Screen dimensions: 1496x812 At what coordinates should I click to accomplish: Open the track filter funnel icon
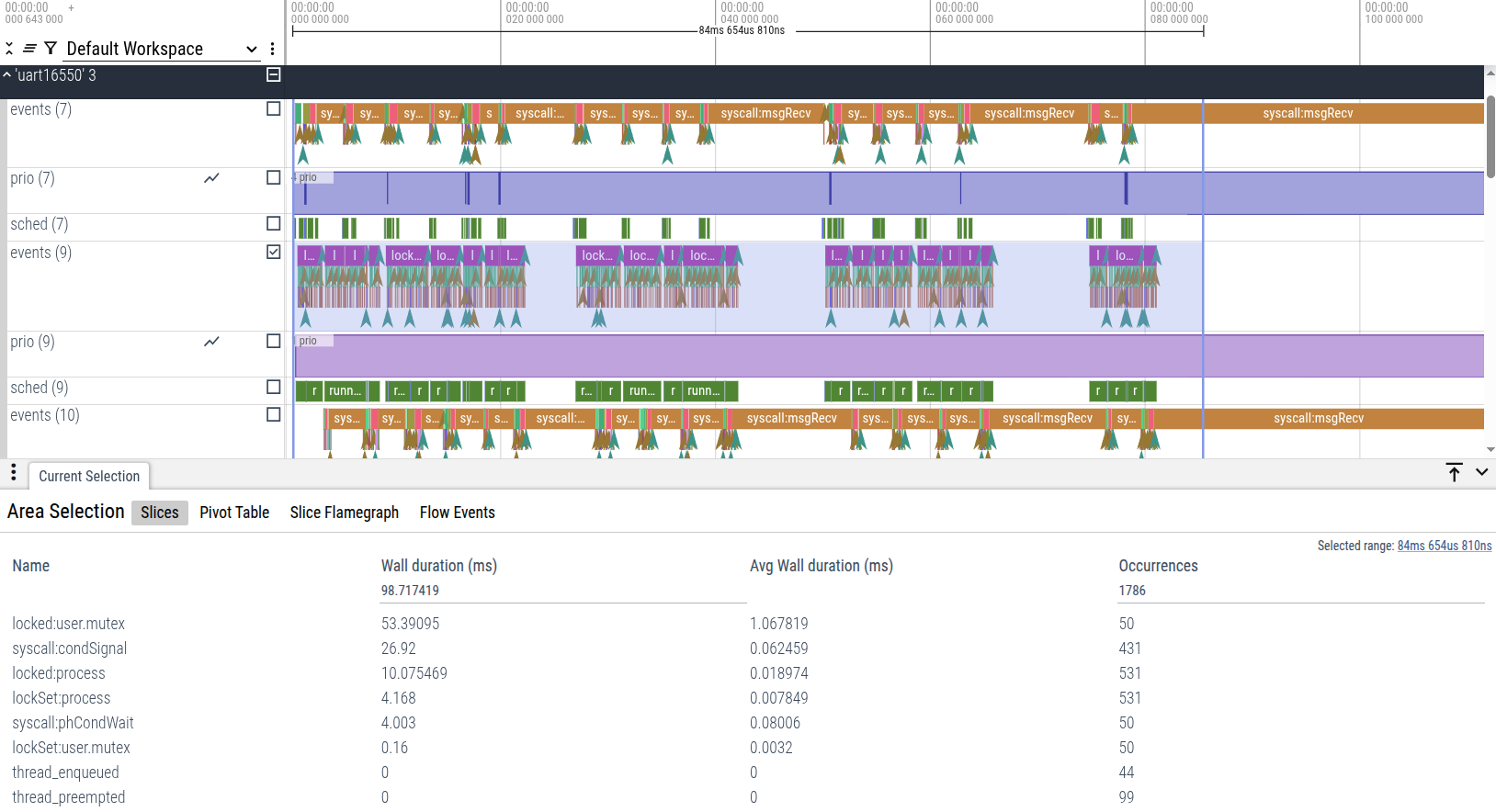coord(51,49)
